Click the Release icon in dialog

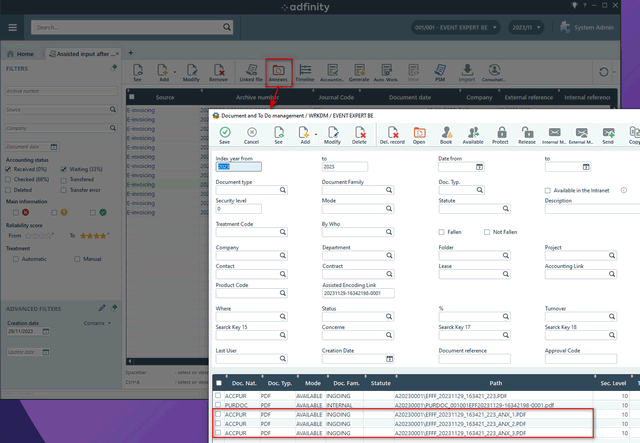coord(526,136)
